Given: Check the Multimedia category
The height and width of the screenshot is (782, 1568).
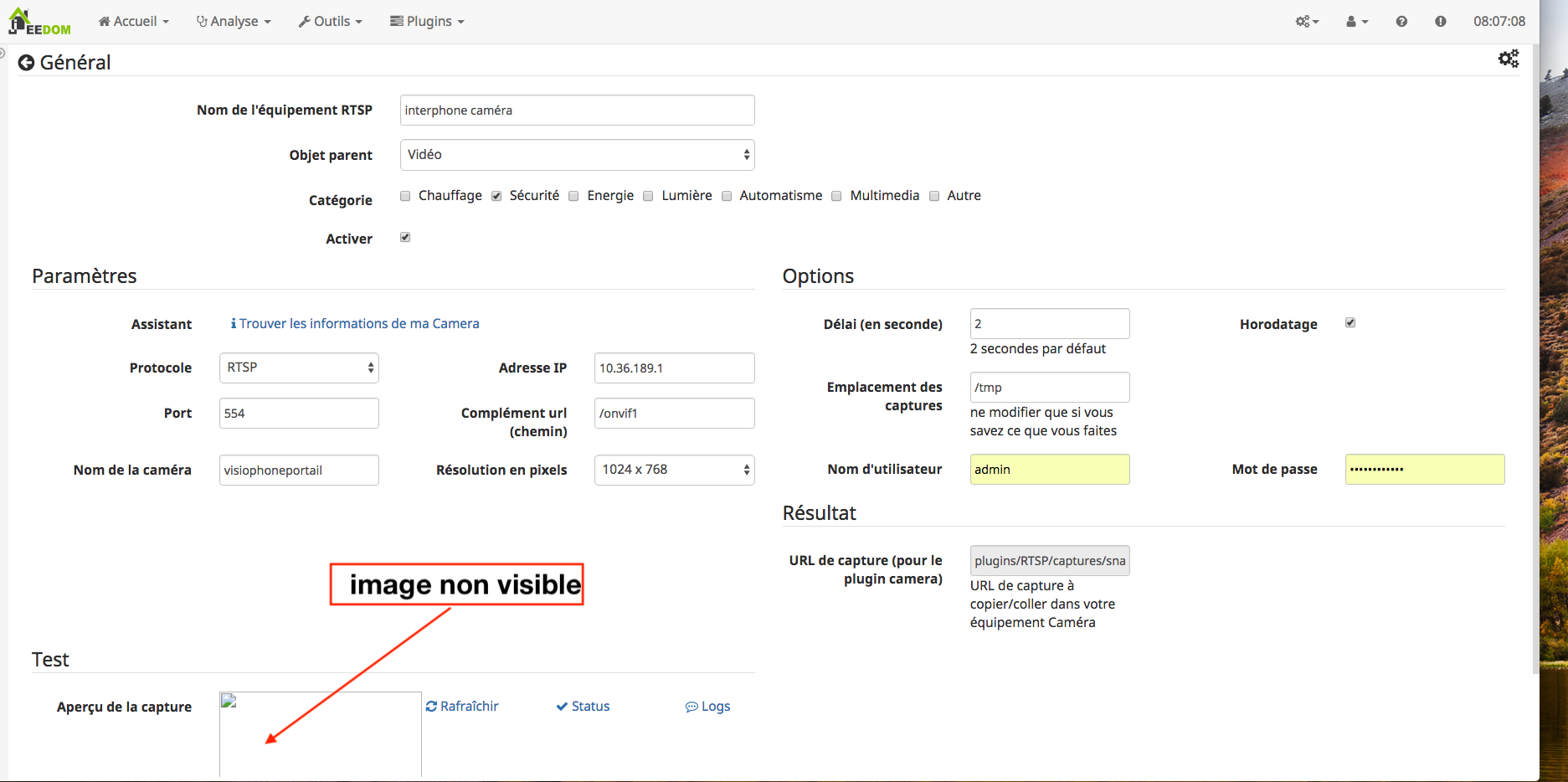Looking at the screenshot, I should 836,196.
